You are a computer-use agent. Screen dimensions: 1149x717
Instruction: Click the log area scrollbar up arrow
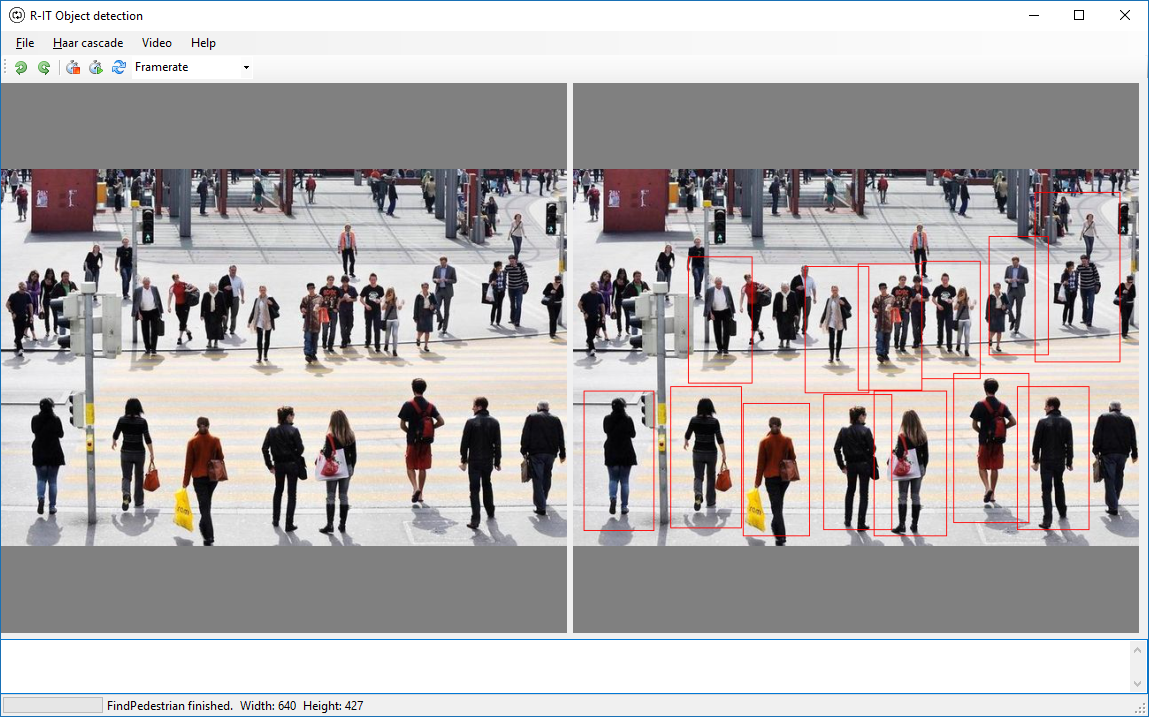[1137, 650]
